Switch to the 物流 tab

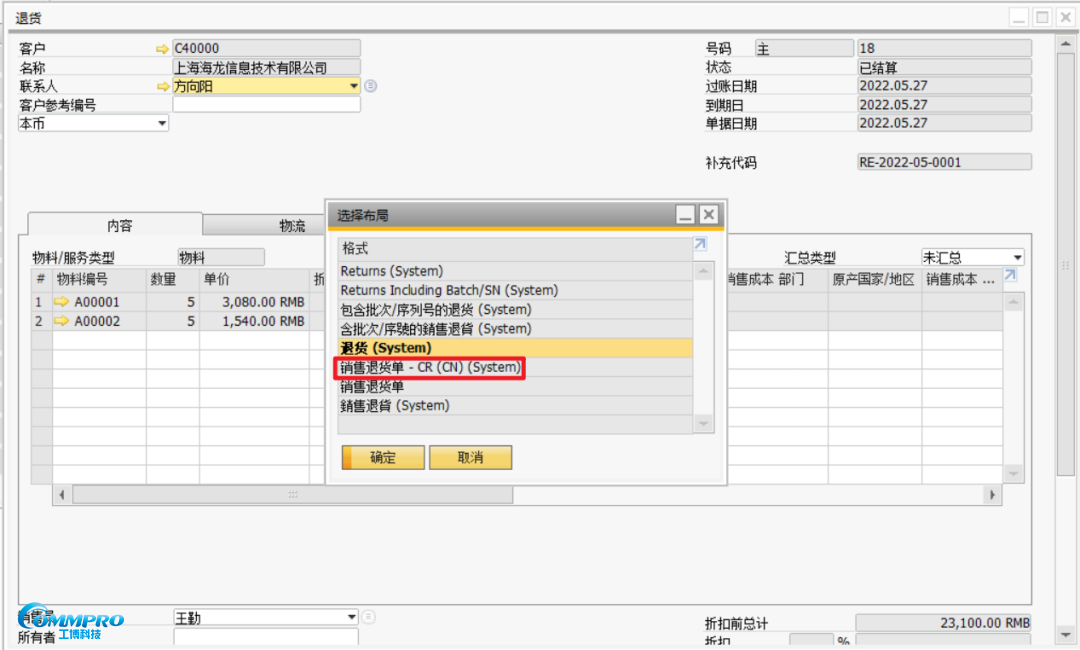click(292, 226)
